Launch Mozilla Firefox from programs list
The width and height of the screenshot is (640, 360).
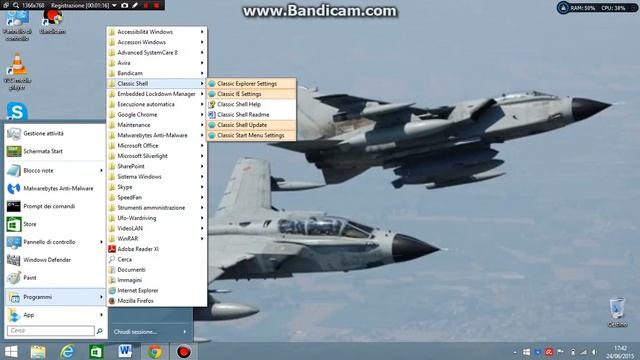157,301
